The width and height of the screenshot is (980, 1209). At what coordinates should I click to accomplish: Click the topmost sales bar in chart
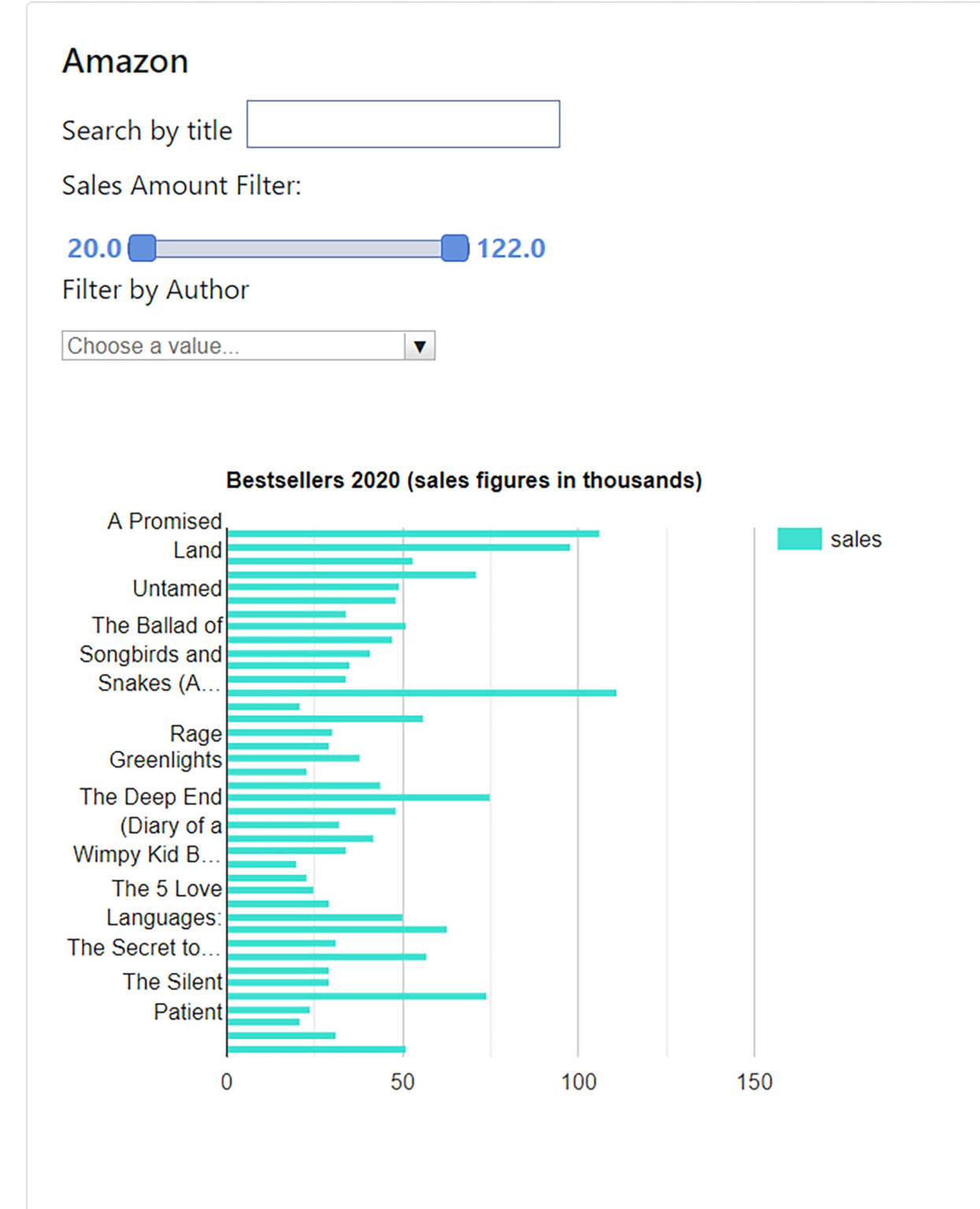[x=412, y=534]
